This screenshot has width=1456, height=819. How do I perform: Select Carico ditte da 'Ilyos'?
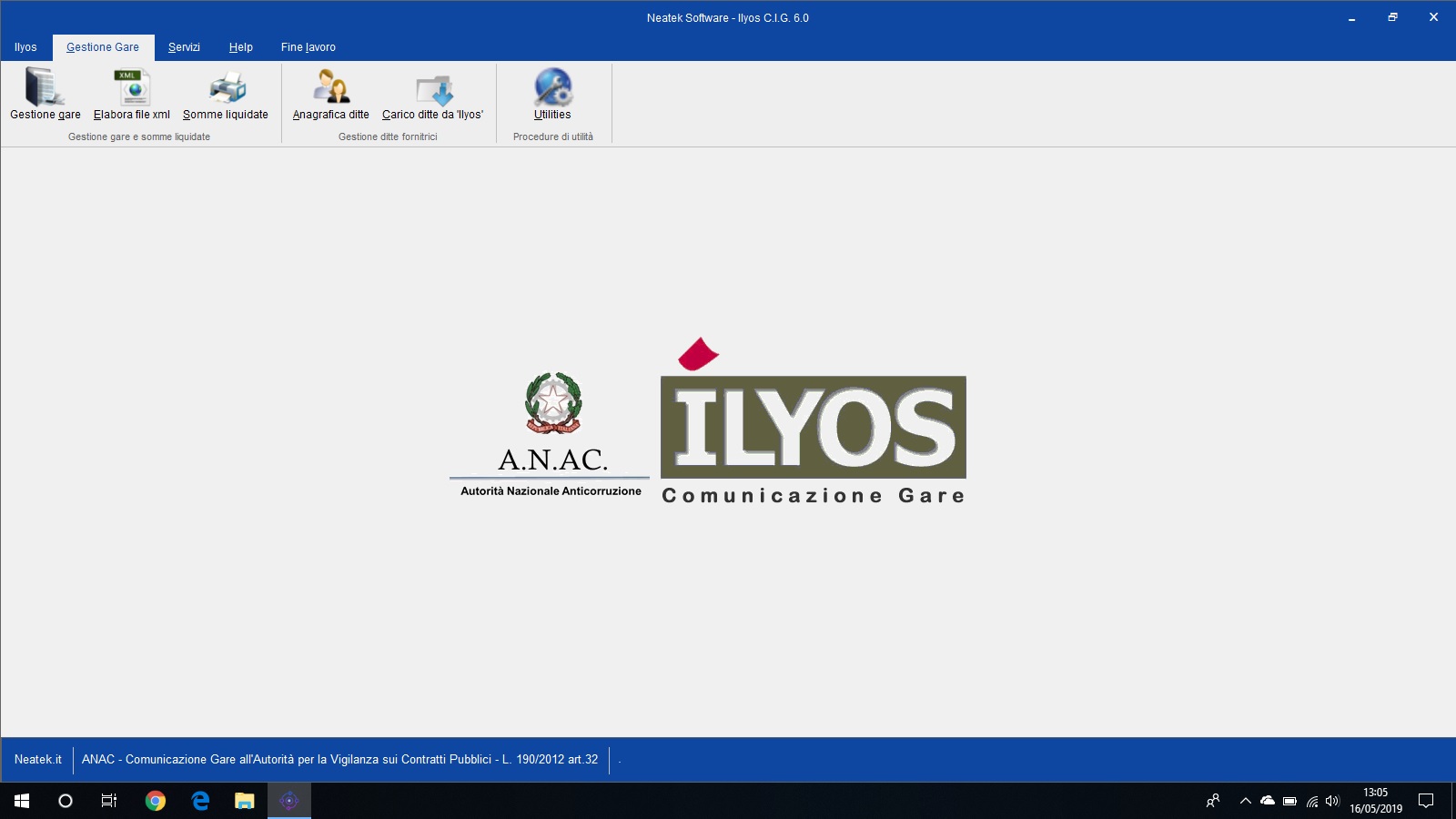coord(433,94)
